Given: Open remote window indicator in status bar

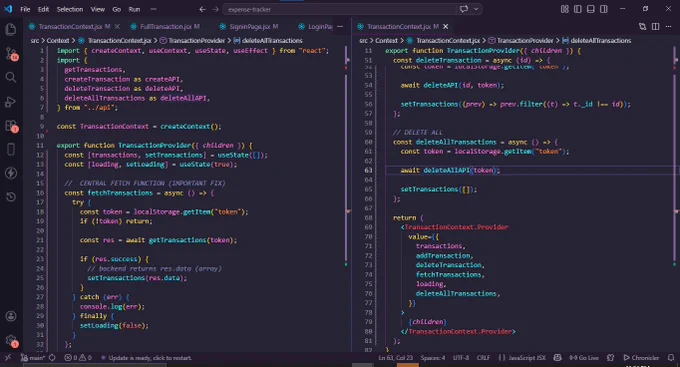Looking at the screenshot, I should tap(8, 358).
